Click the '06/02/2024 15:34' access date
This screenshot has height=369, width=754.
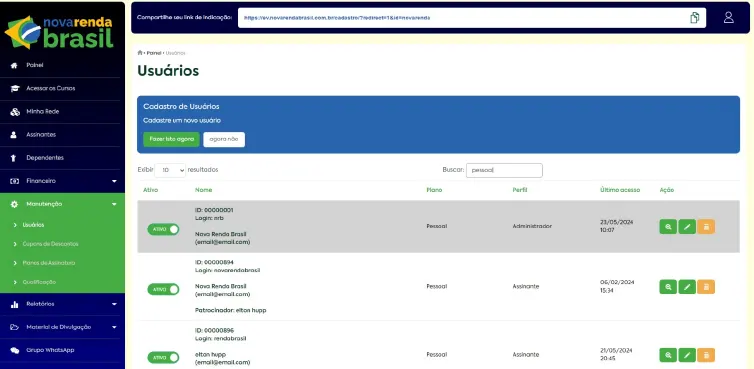coord(617,286)
